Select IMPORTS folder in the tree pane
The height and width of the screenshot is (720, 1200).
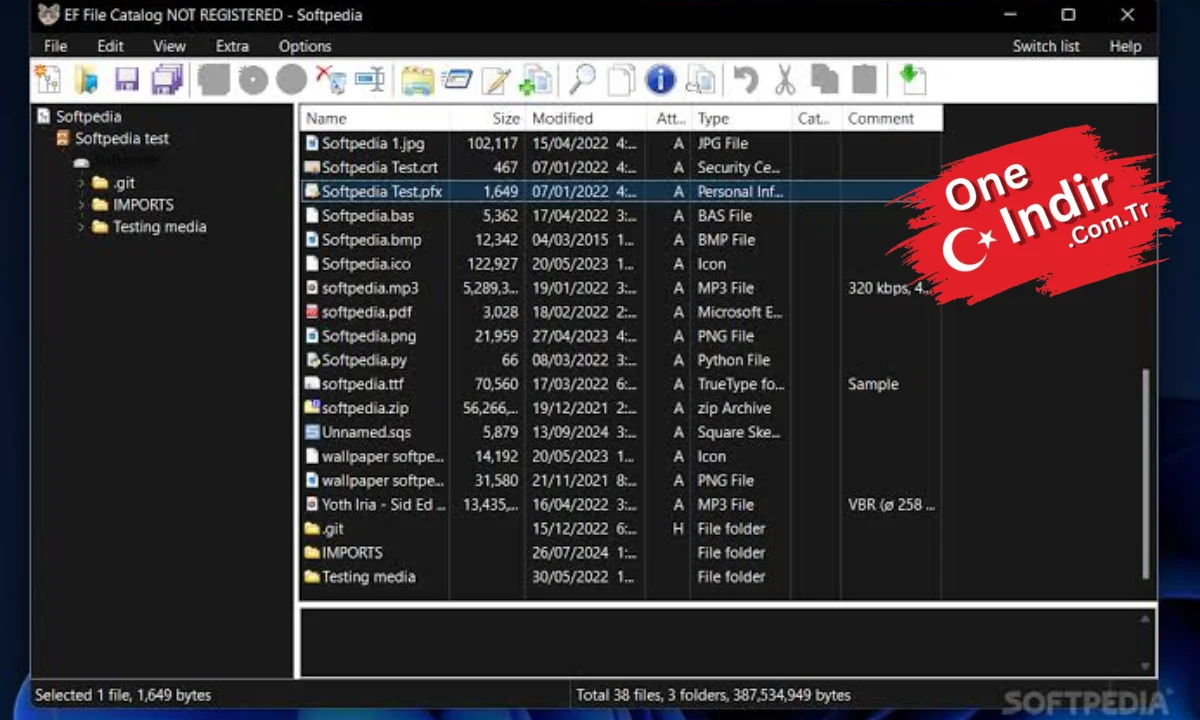tap(143, 205)
